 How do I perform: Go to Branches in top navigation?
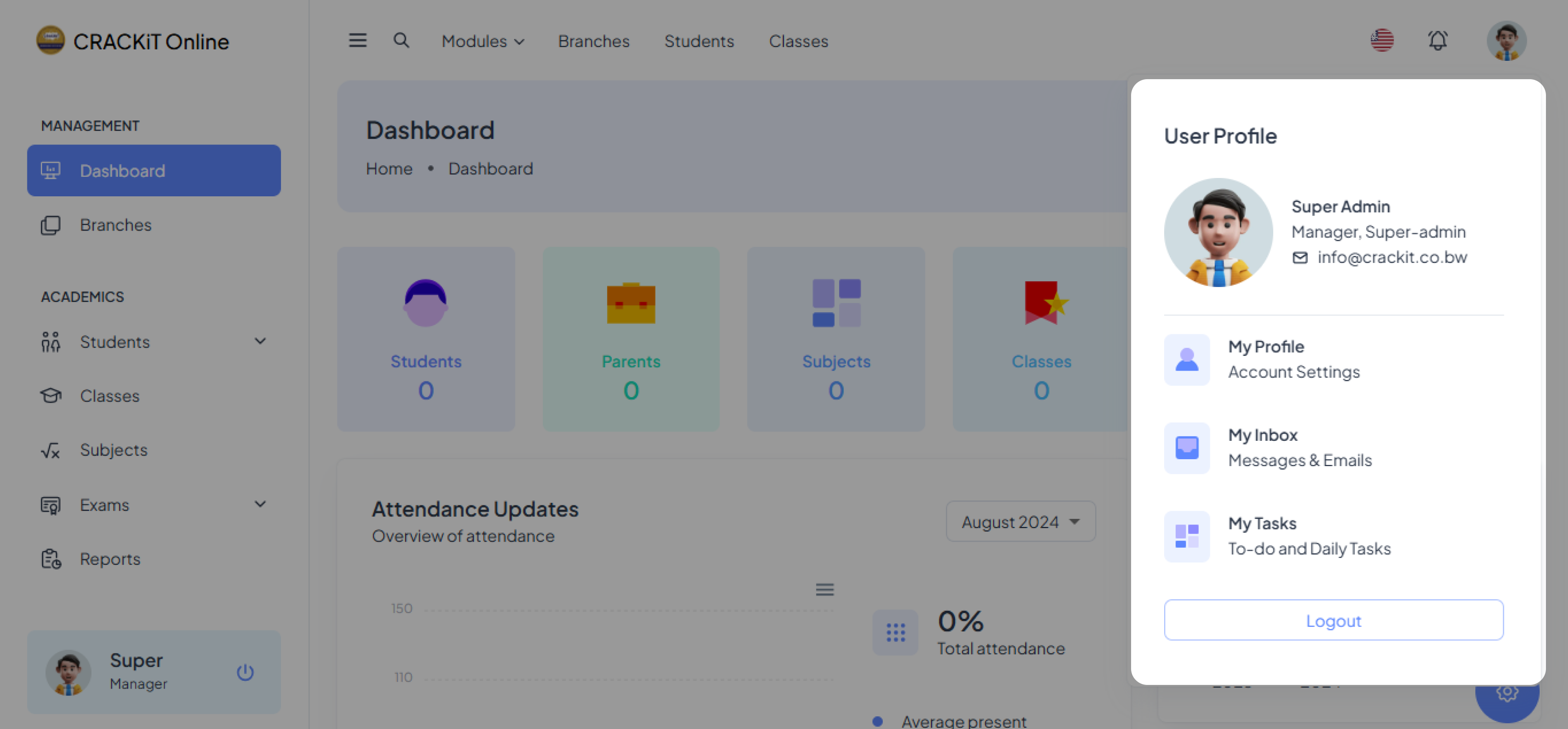tap(593, 41)
